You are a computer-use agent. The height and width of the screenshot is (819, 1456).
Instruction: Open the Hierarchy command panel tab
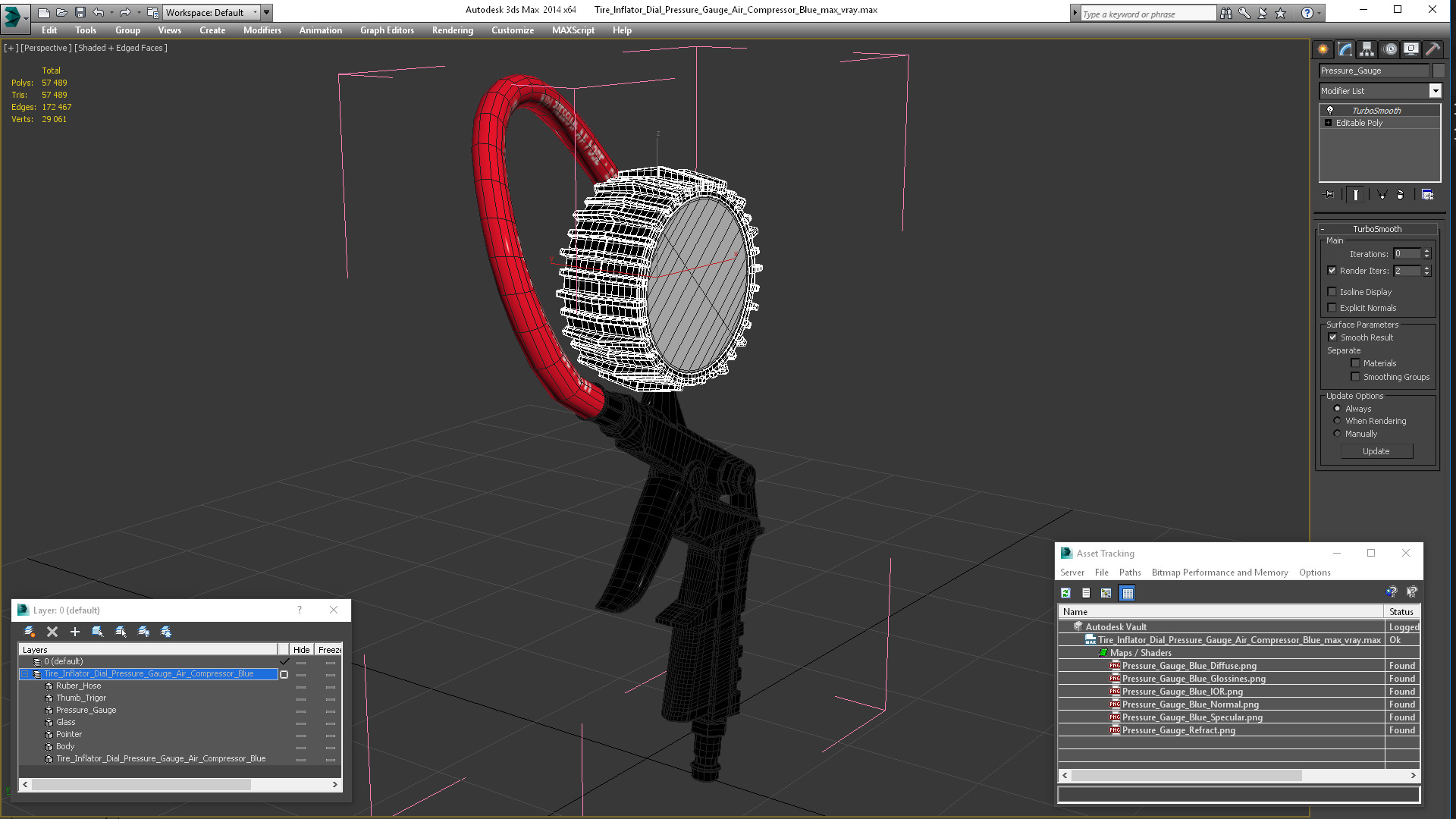[x=1367, y=49]
